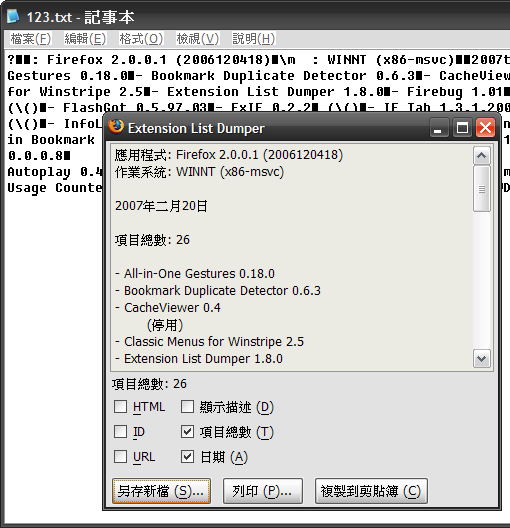Screen dimensions: 510x528
Task: Click the Notepad icon in the title bar
Action: 13,16
